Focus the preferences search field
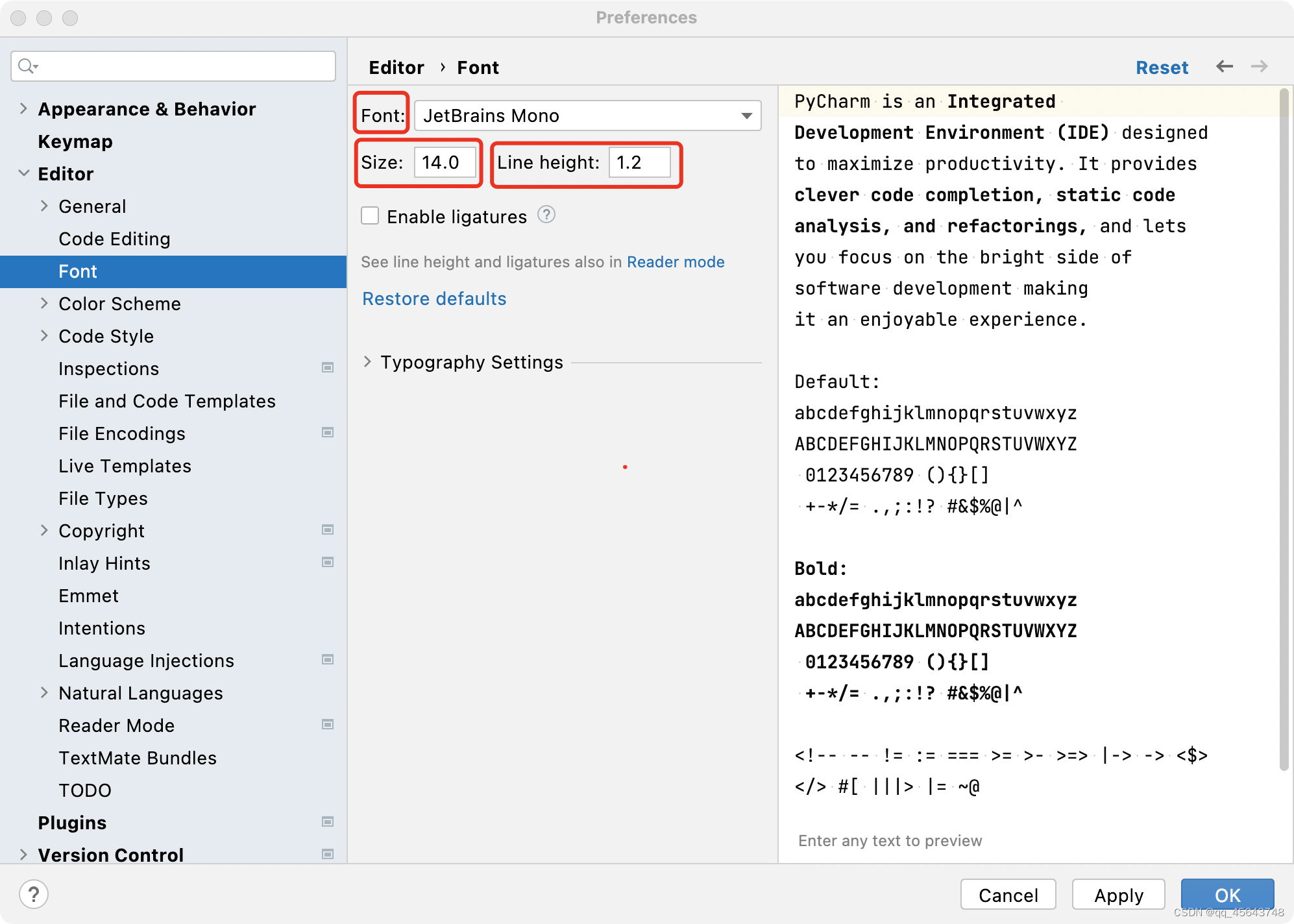This screenshot has width=1294, height=924. coord(173,66)
